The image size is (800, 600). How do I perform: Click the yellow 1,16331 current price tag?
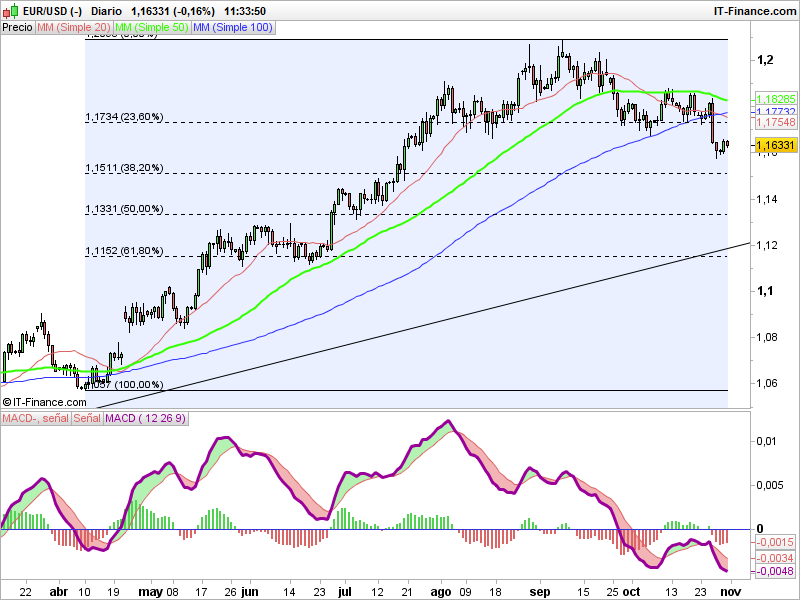pyautogui.click(x=776, y=145)
